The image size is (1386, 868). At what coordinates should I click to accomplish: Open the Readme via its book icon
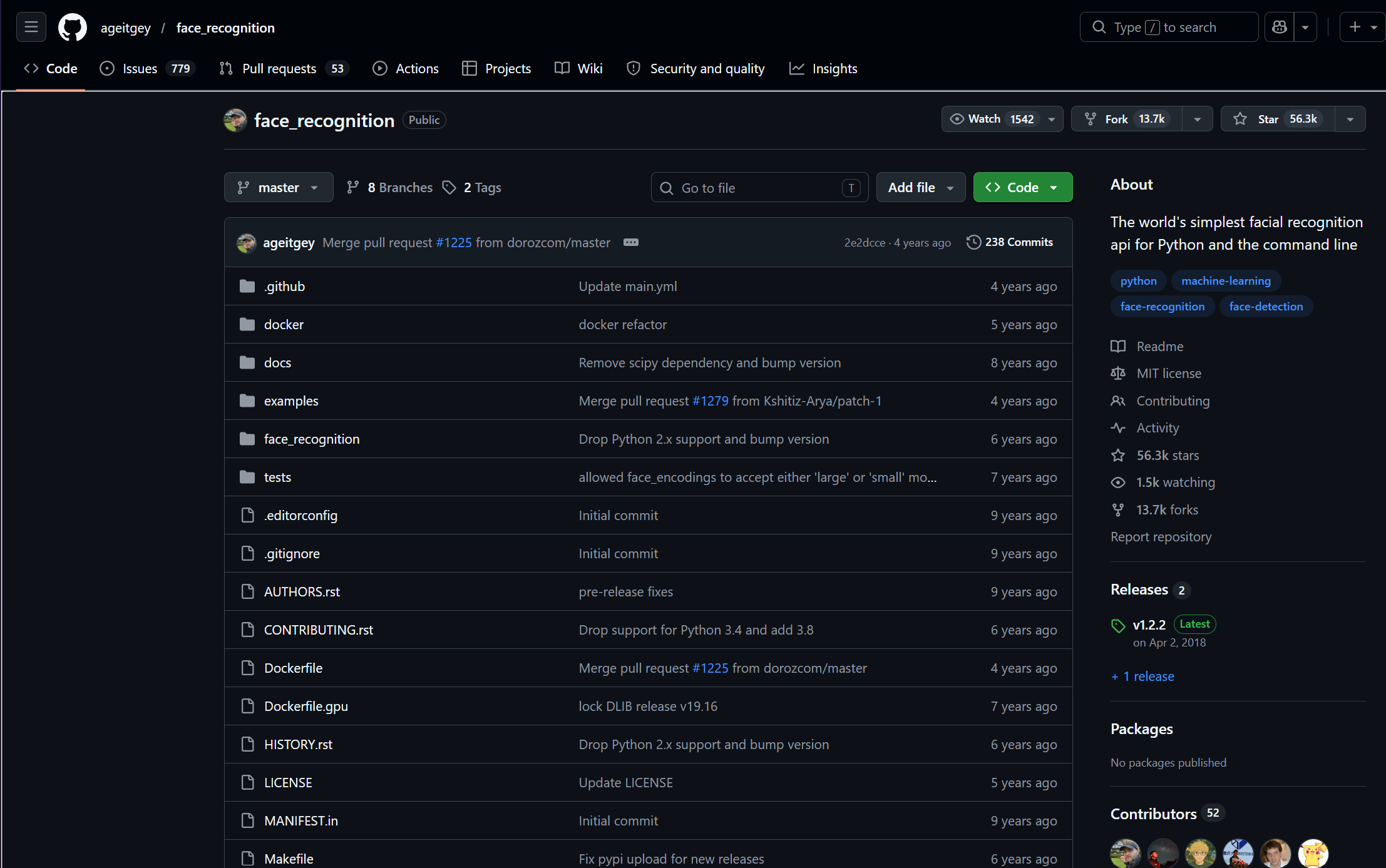click(x=1118, y=346)
